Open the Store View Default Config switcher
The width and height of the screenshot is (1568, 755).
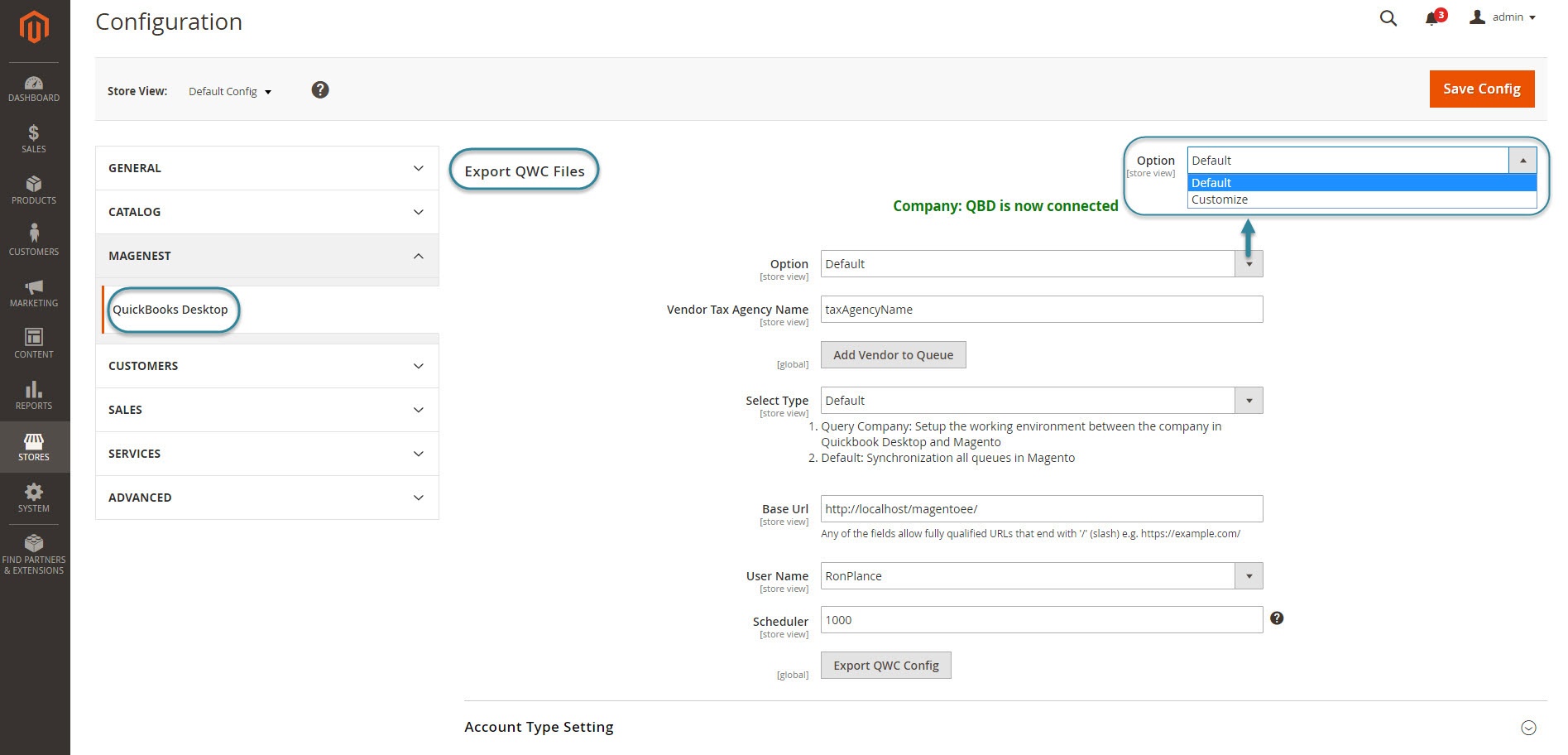point(230,92)
